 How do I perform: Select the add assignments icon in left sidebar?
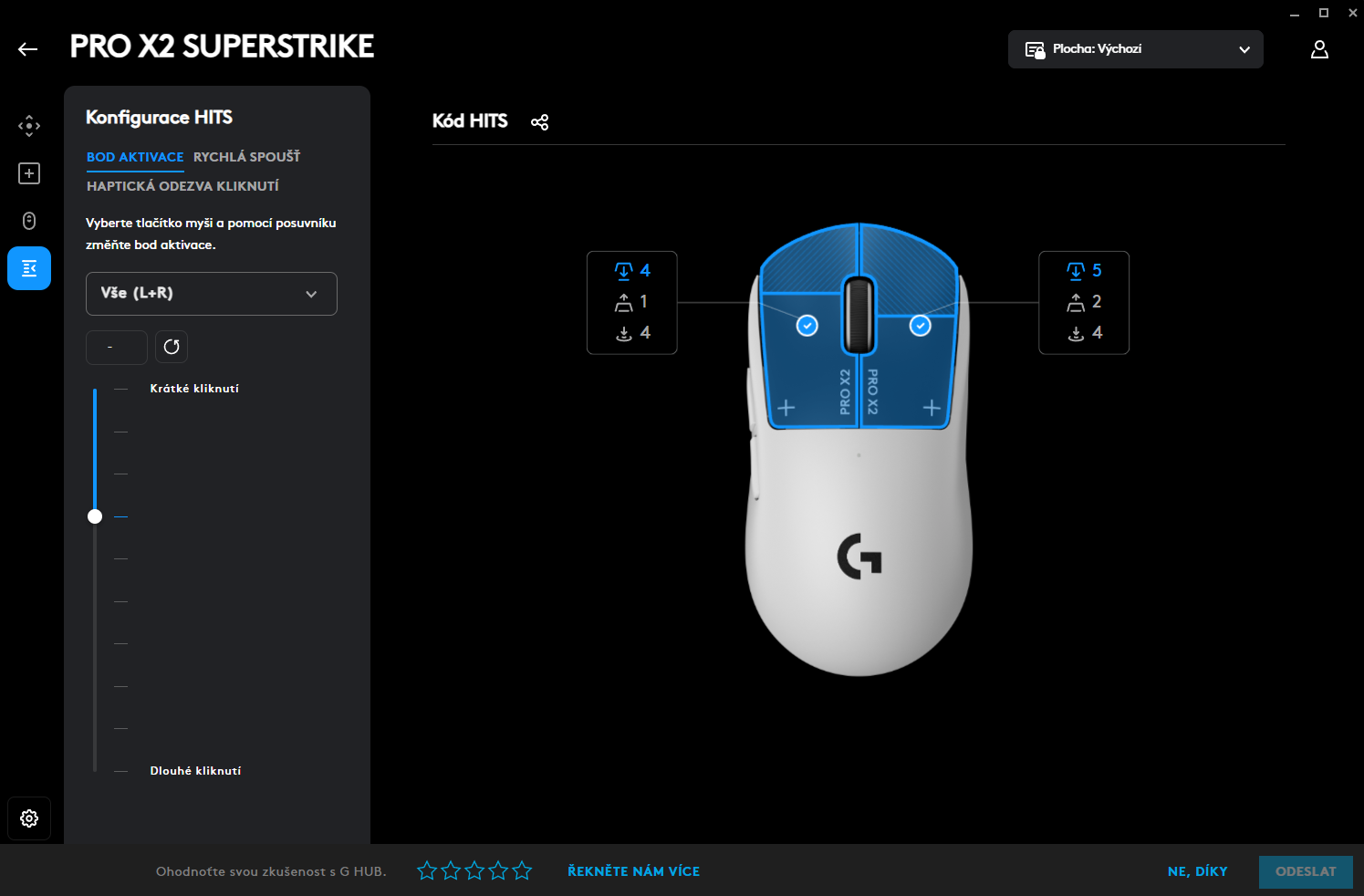29,173
